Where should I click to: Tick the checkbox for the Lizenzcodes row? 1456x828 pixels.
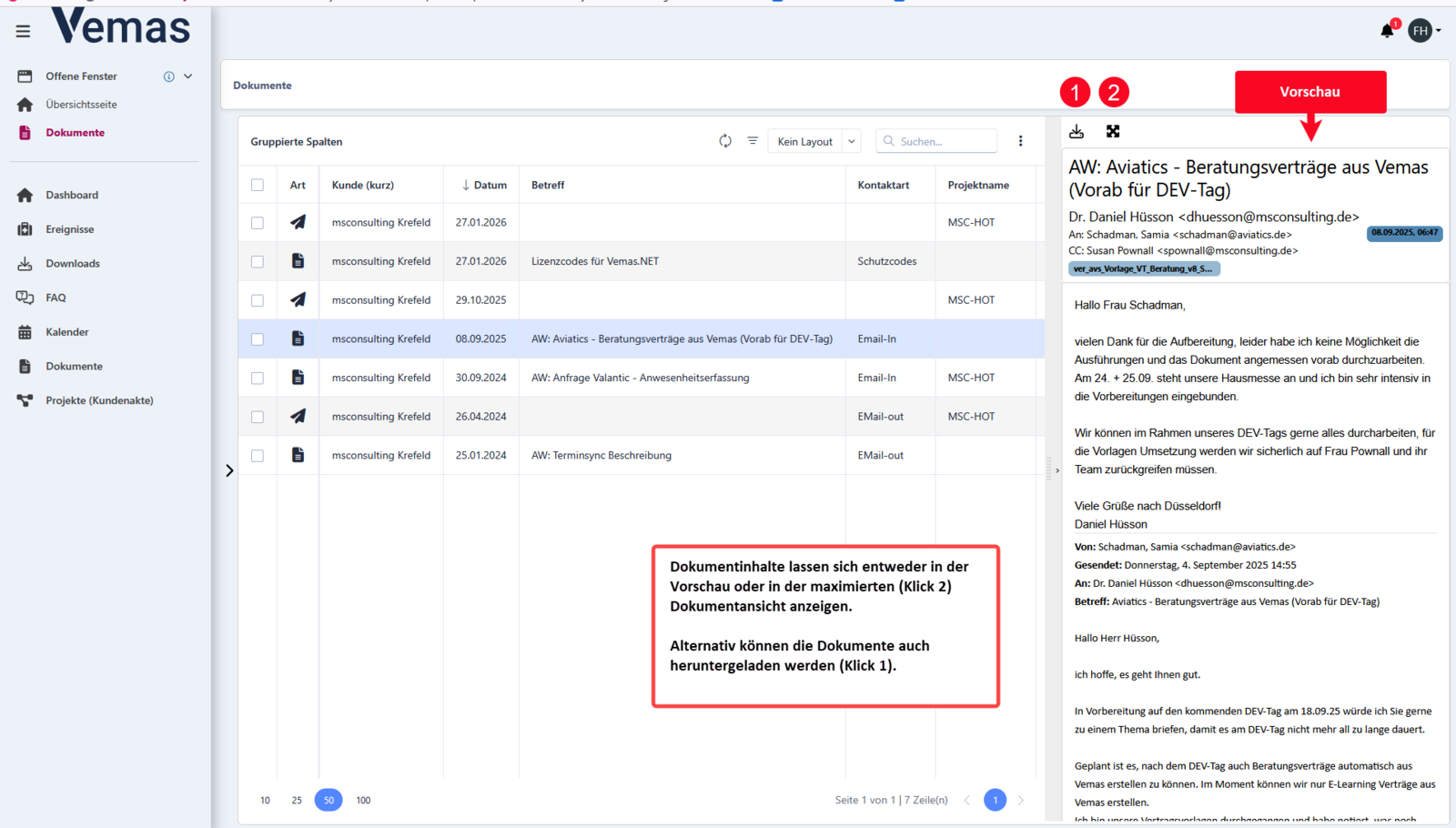(x=258, y=261)
